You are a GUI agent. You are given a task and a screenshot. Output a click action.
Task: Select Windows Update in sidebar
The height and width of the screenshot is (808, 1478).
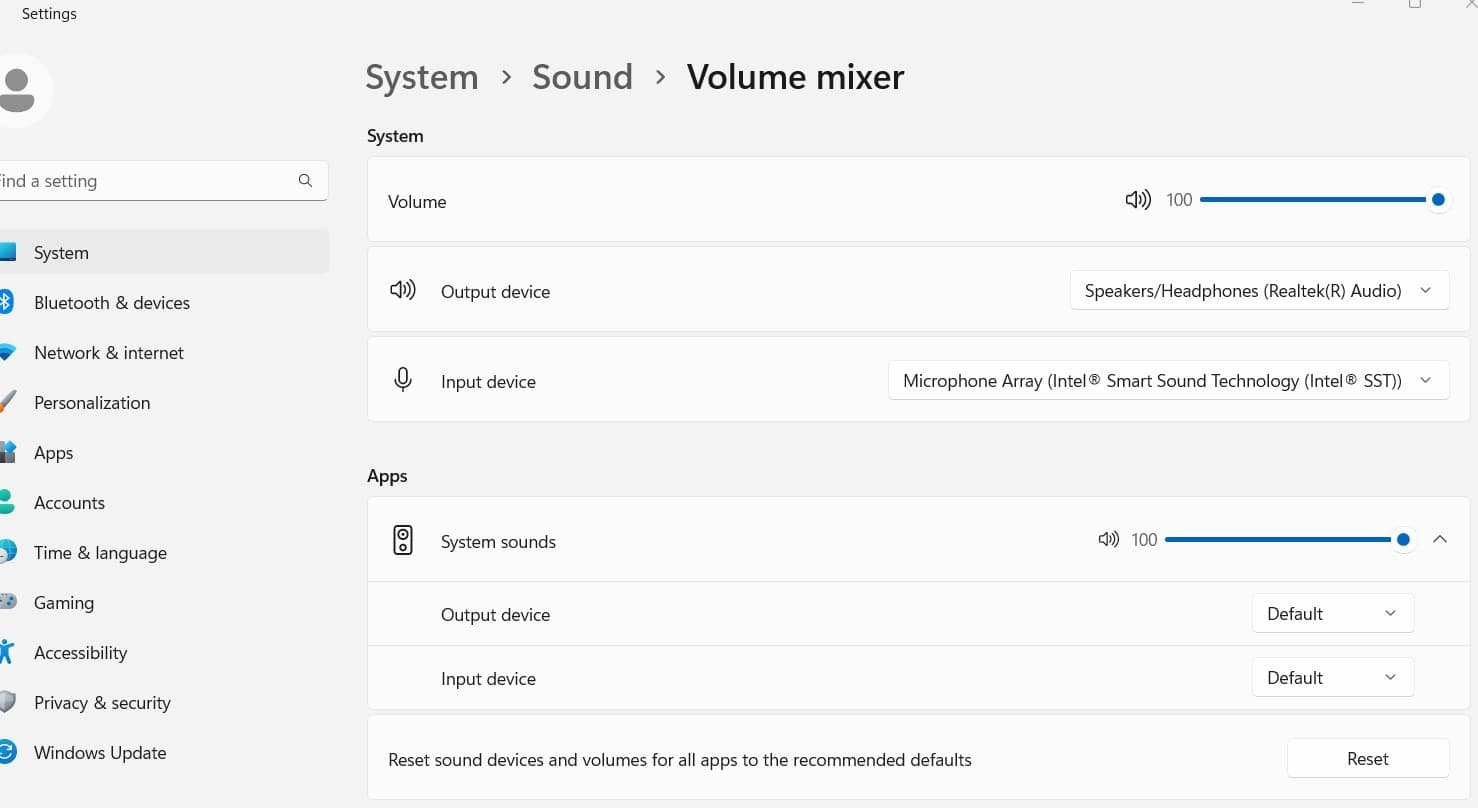(100, 753)
